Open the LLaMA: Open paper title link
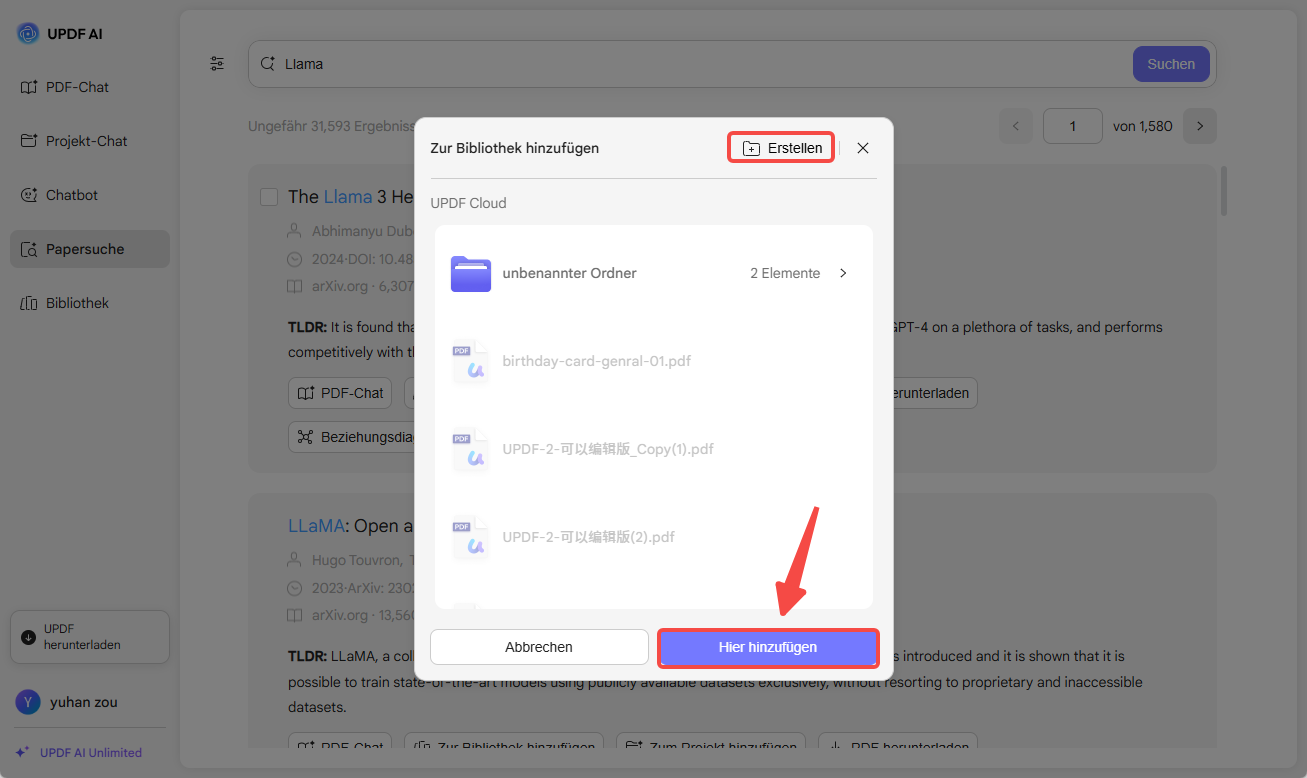 click(350, 525)
